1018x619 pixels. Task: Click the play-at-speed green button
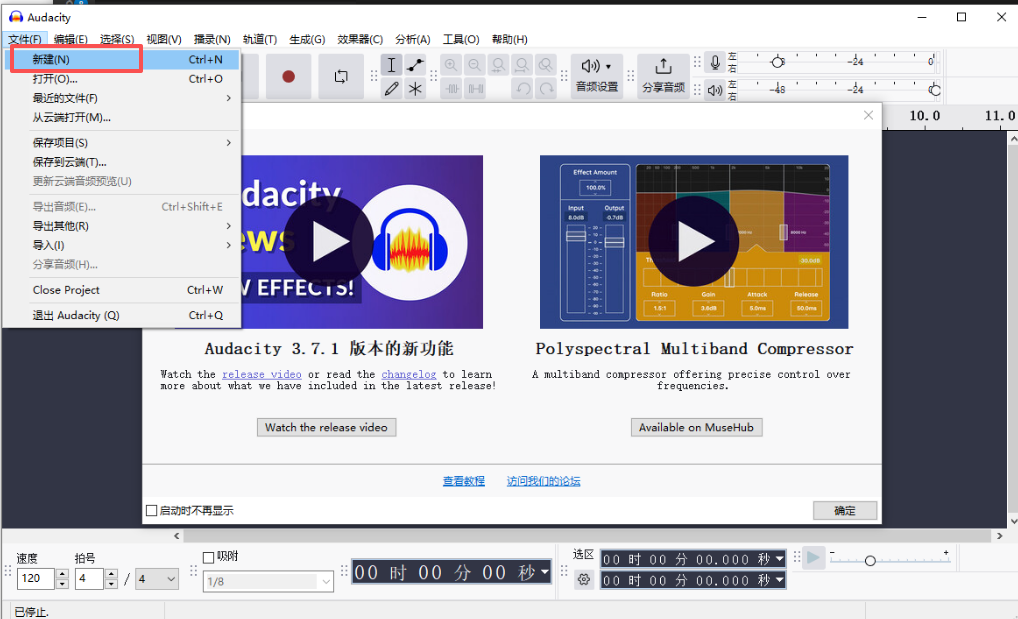pos(813,558)
